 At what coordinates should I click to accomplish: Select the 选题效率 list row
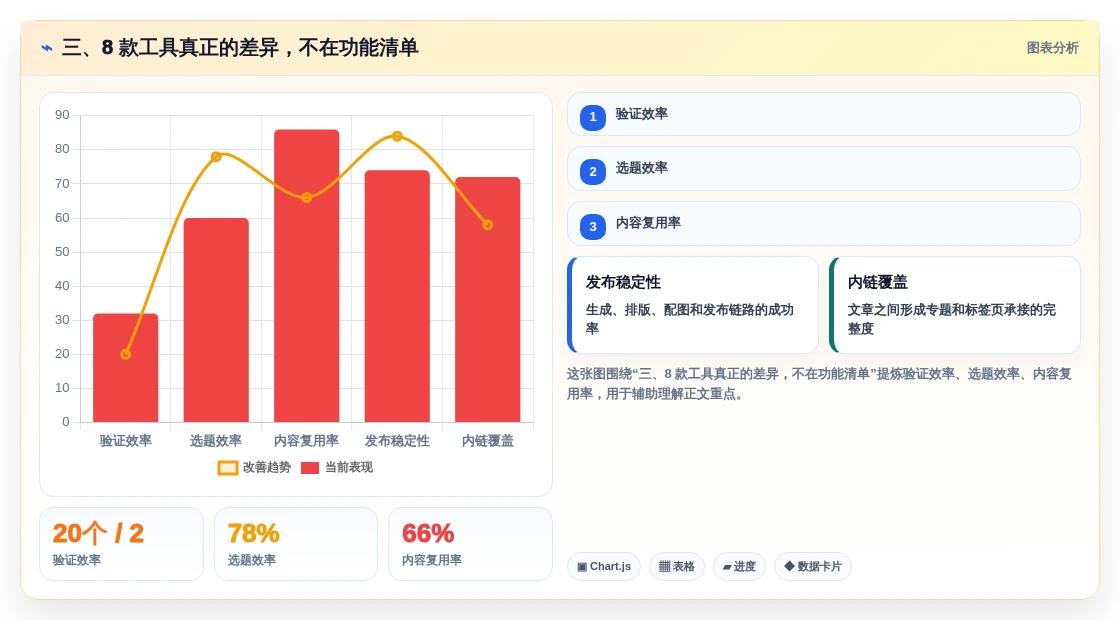click(x=824, y=169)
